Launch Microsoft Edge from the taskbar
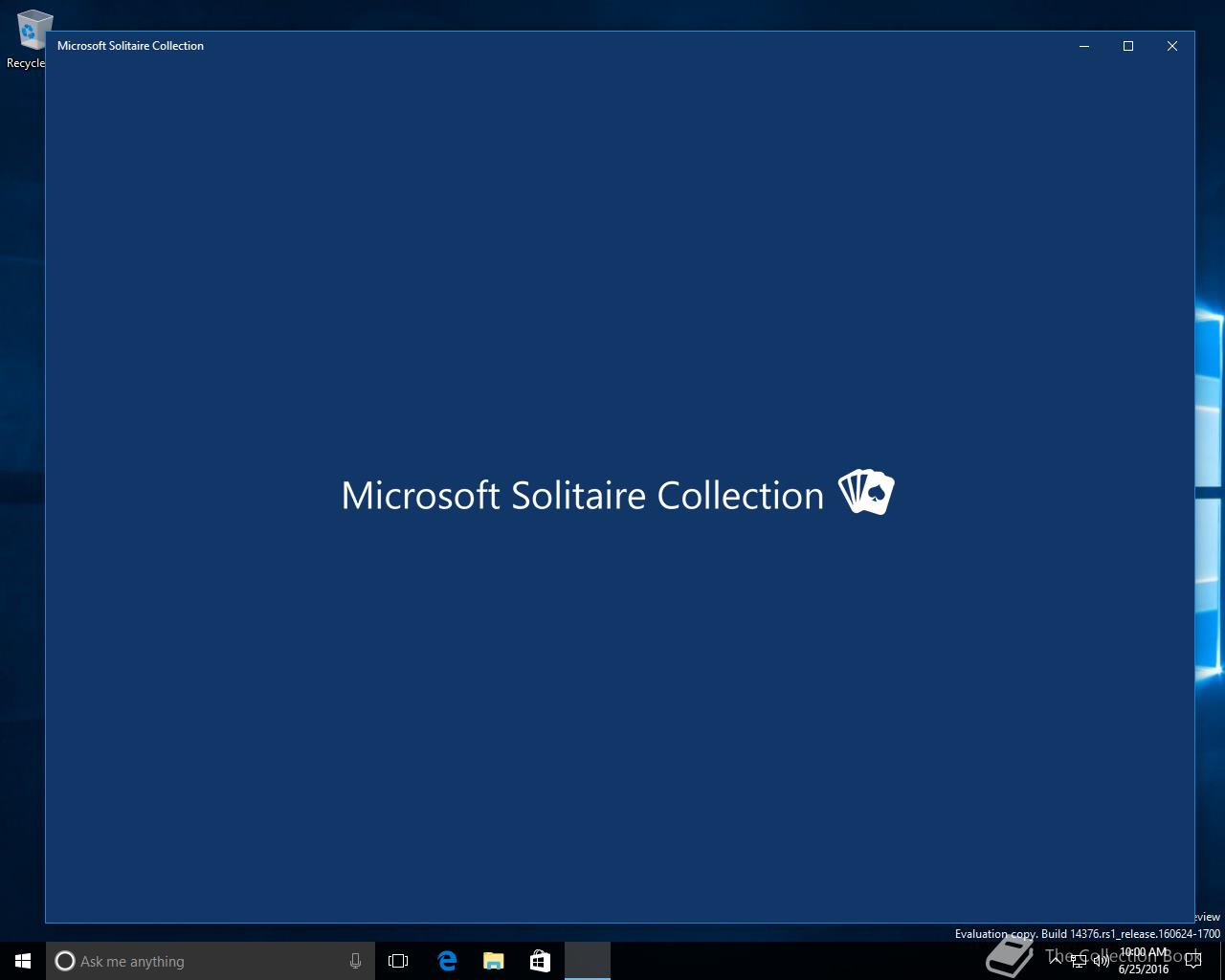 [x=446, y=961]
